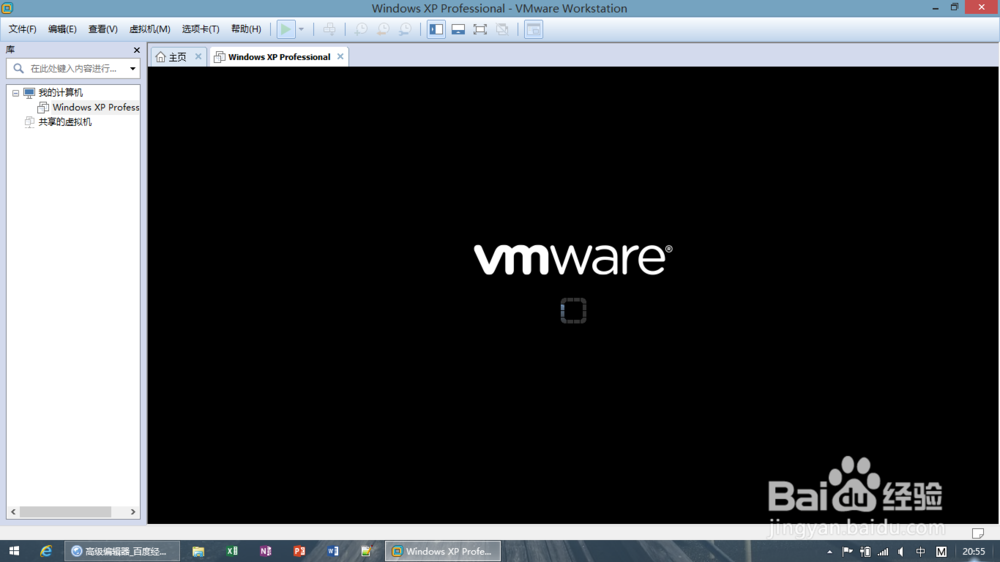1000x562 pixels.
Task: Click the Action Center flag tray icon
Action: coord(847,552)
